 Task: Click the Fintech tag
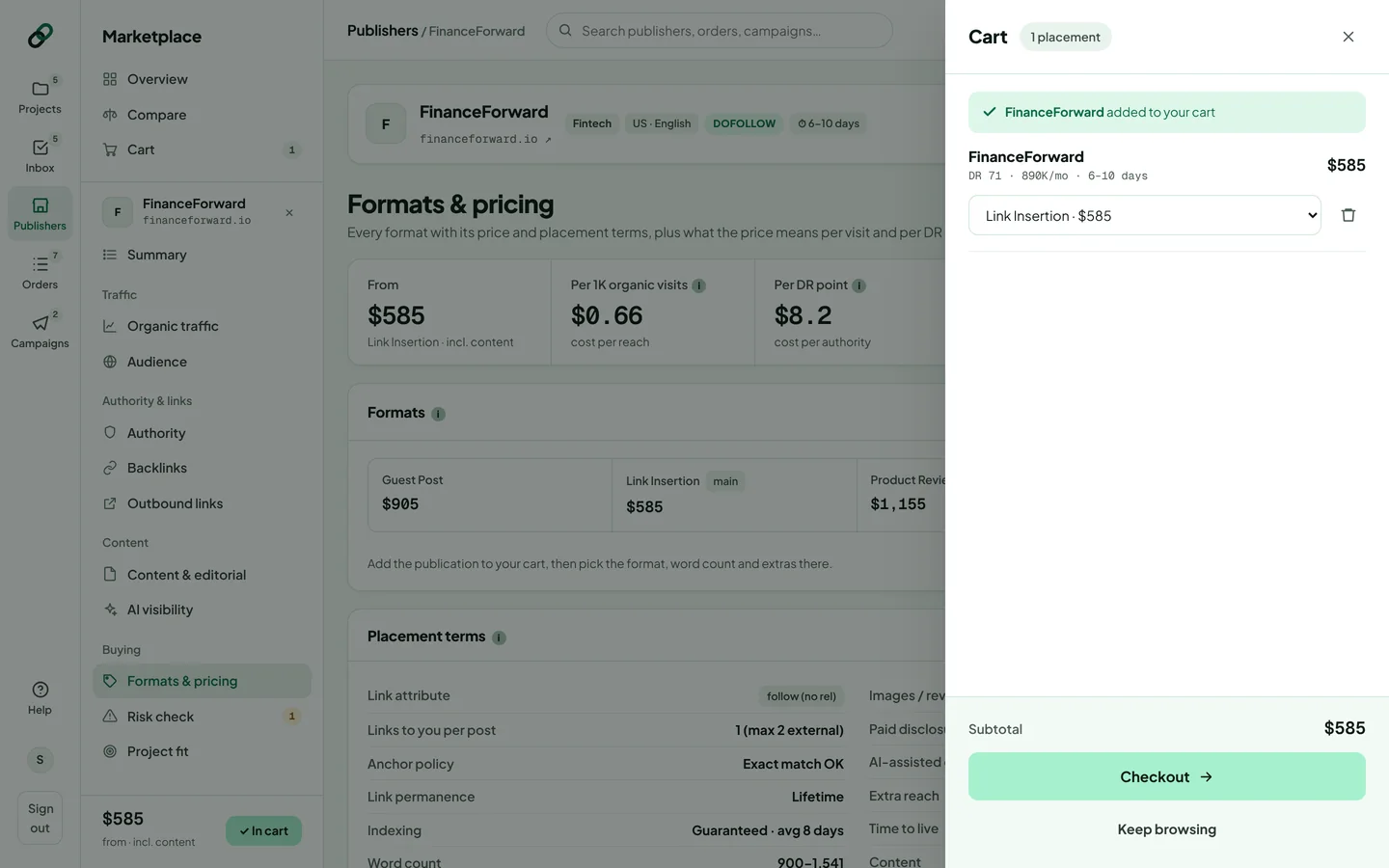[x=592, y=123]
